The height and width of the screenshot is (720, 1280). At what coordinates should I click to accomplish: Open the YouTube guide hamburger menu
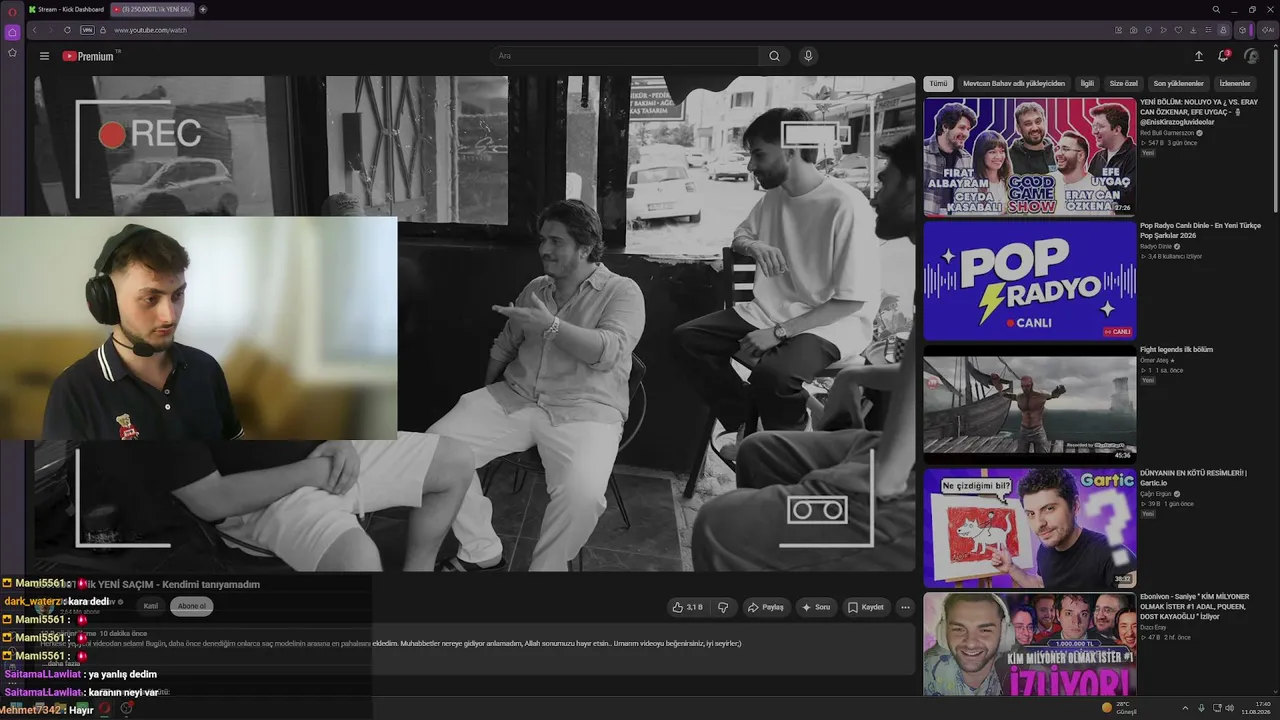point(44,56)
